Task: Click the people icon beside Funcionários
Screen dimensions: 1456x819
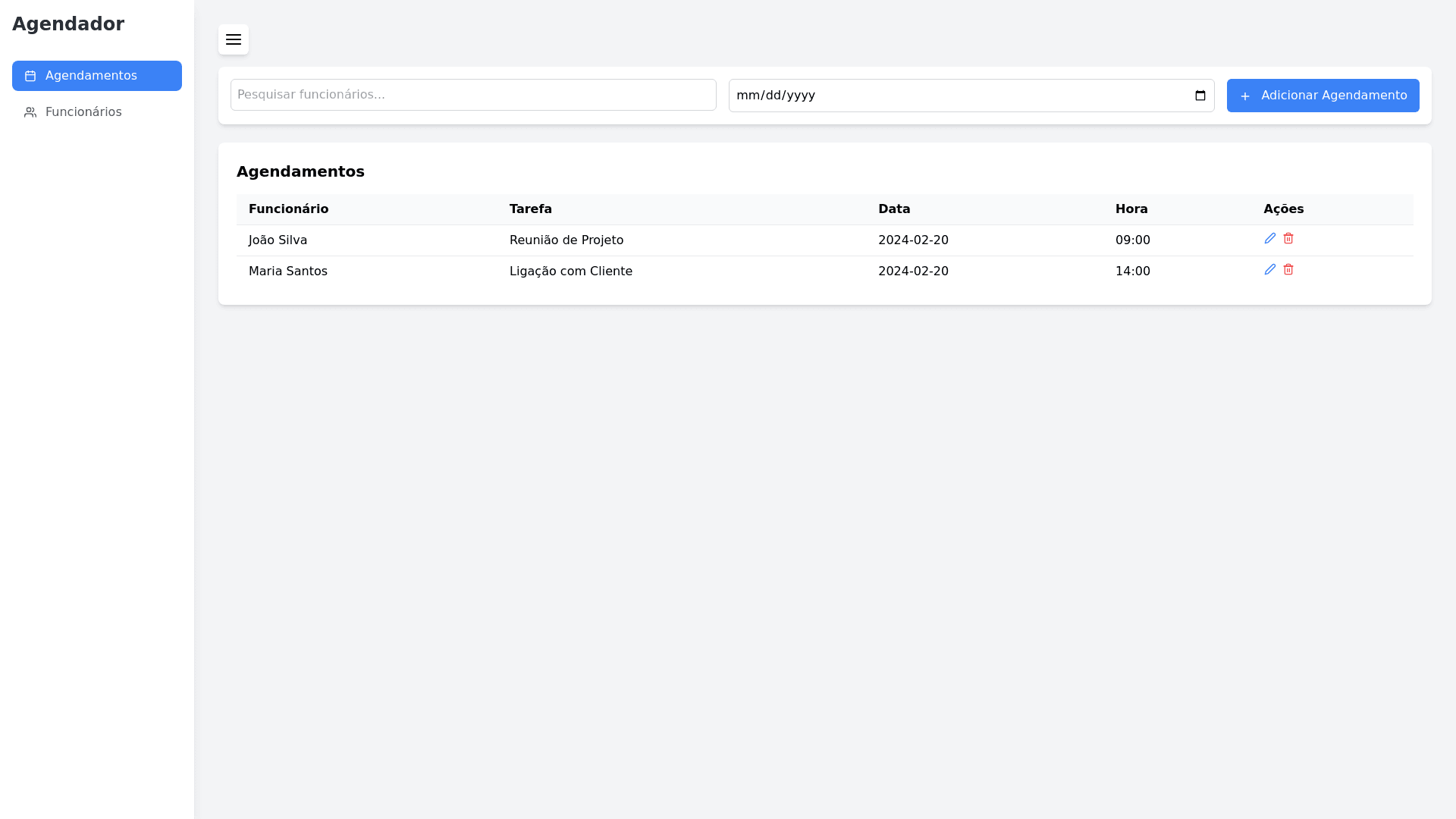Action: [30, 113]
